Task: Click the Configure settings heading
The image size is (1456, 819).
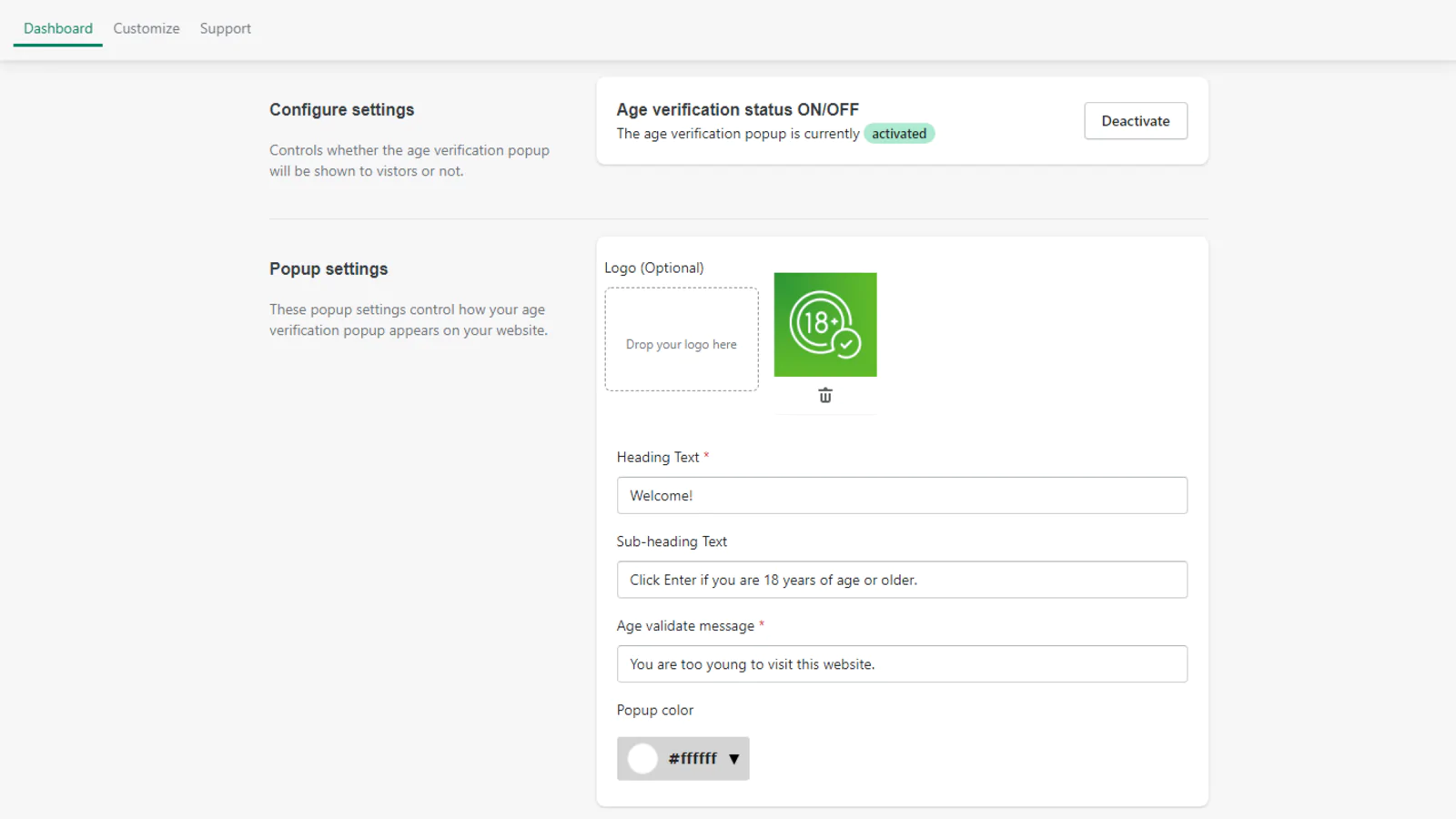Action: 341,110
